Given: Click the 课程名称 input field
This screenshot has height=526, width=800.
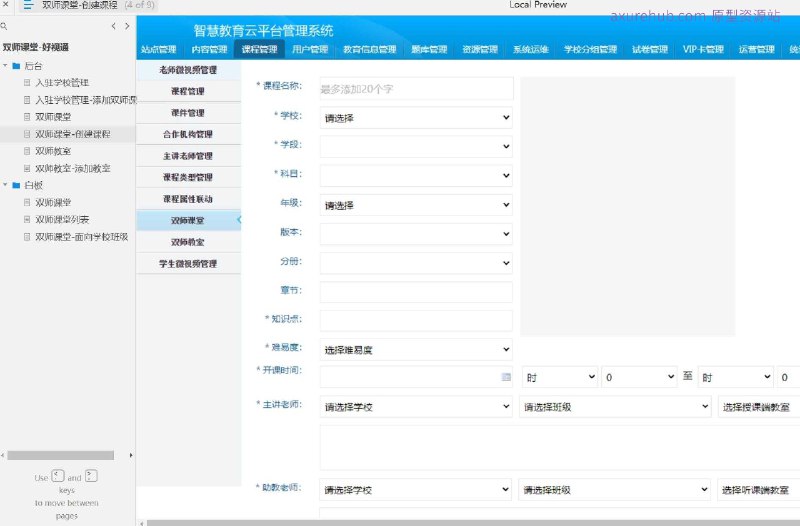Looking at the screenshot, I should pyautogui.click(x=416, y=89).
